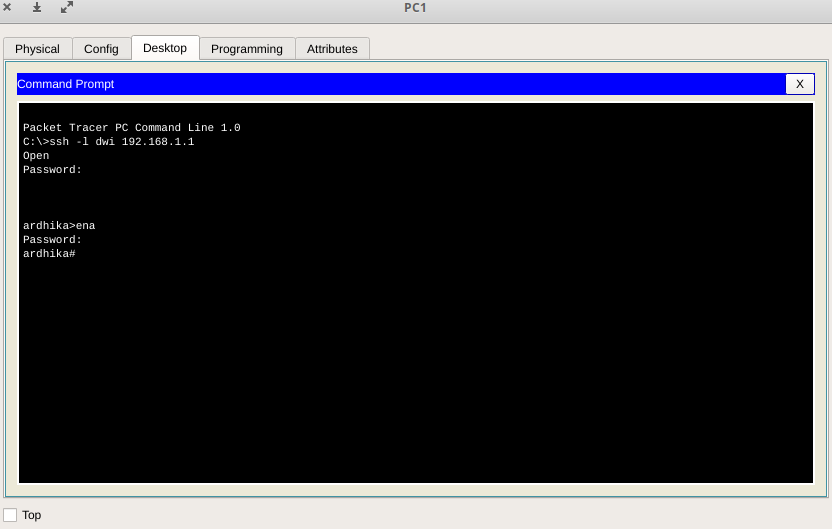Click the first 'Password:' line after Open
This screenshot has width=832, height=529.
point(53,170)
